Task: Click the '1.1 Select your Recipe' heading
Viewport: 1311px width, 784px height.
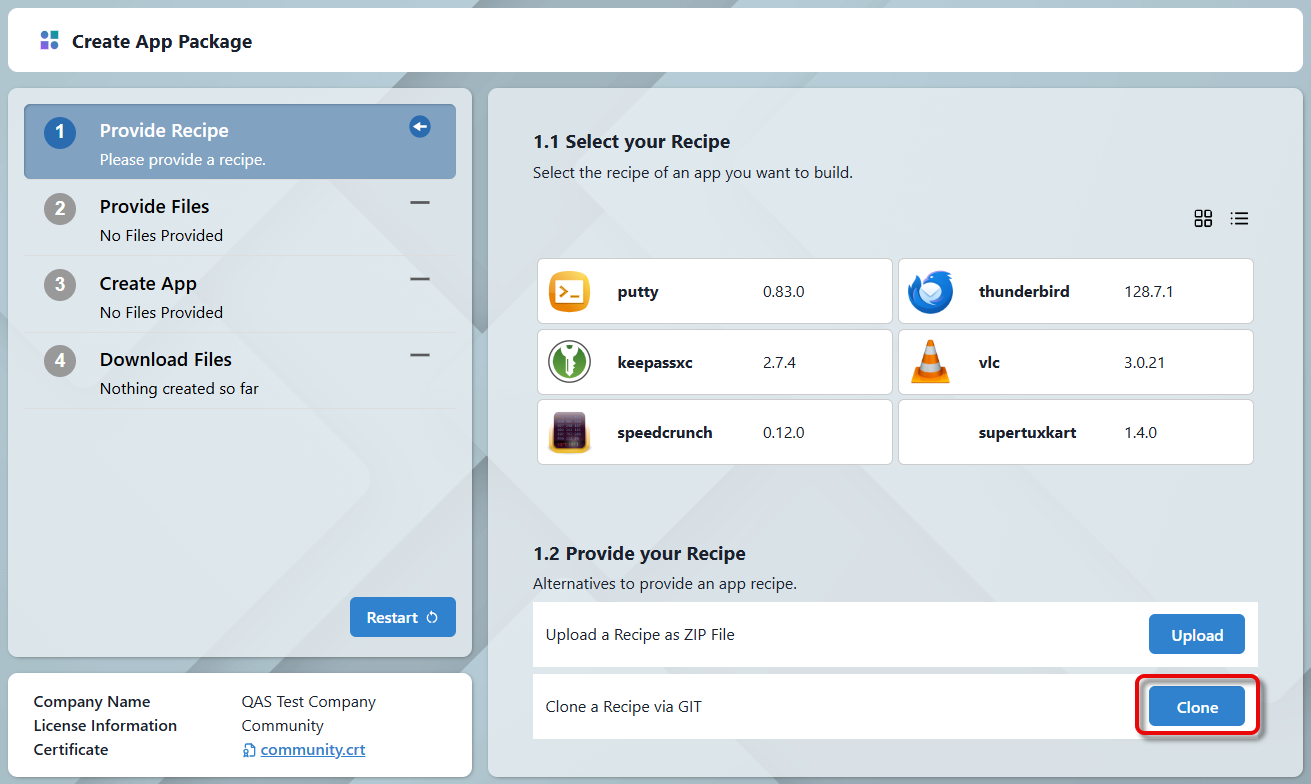Action: pyautogui.click(x=632, y=142)
